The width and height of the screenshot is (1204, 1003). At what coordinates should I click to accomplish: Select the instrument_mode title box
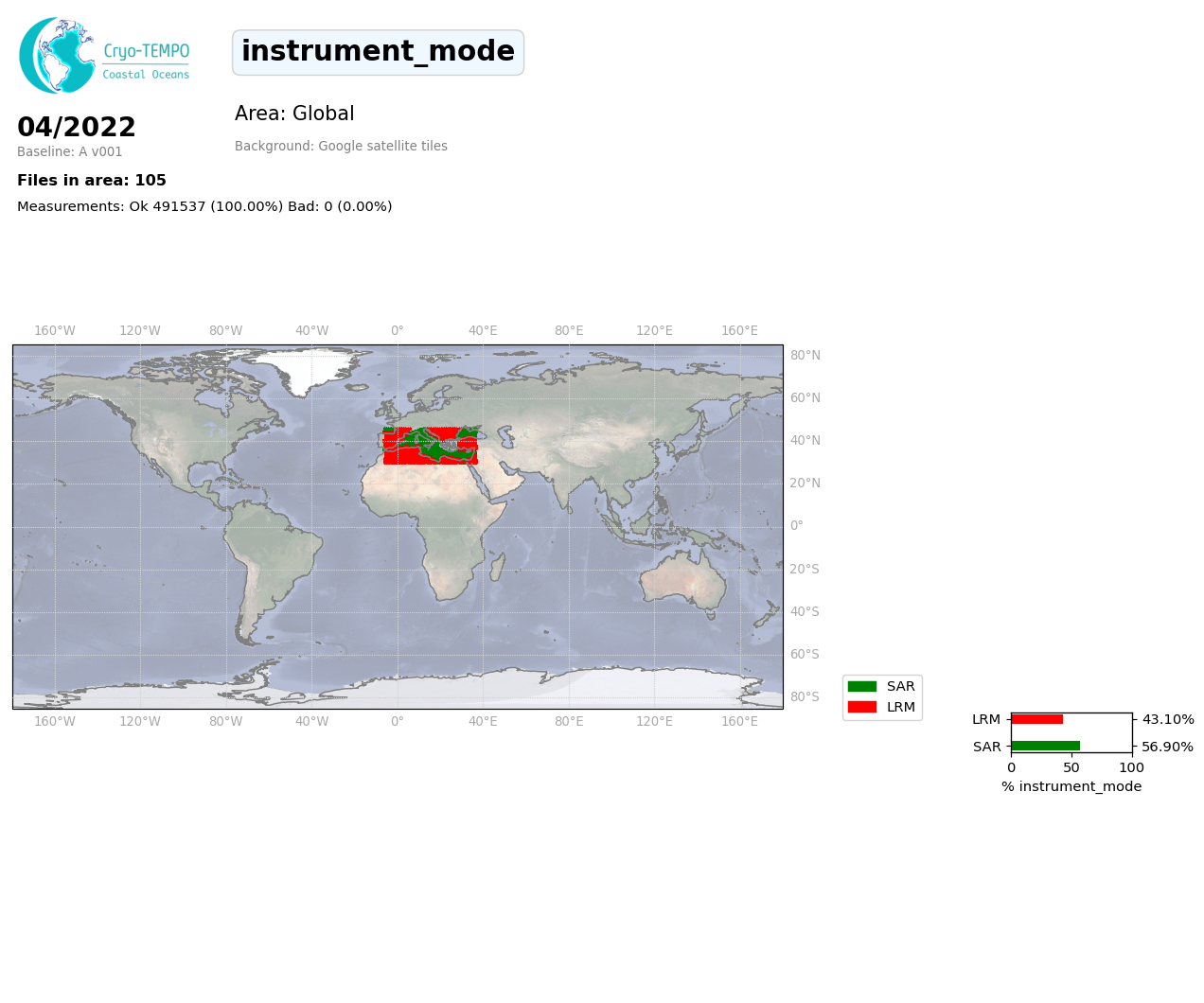click(x=378, y=52)
